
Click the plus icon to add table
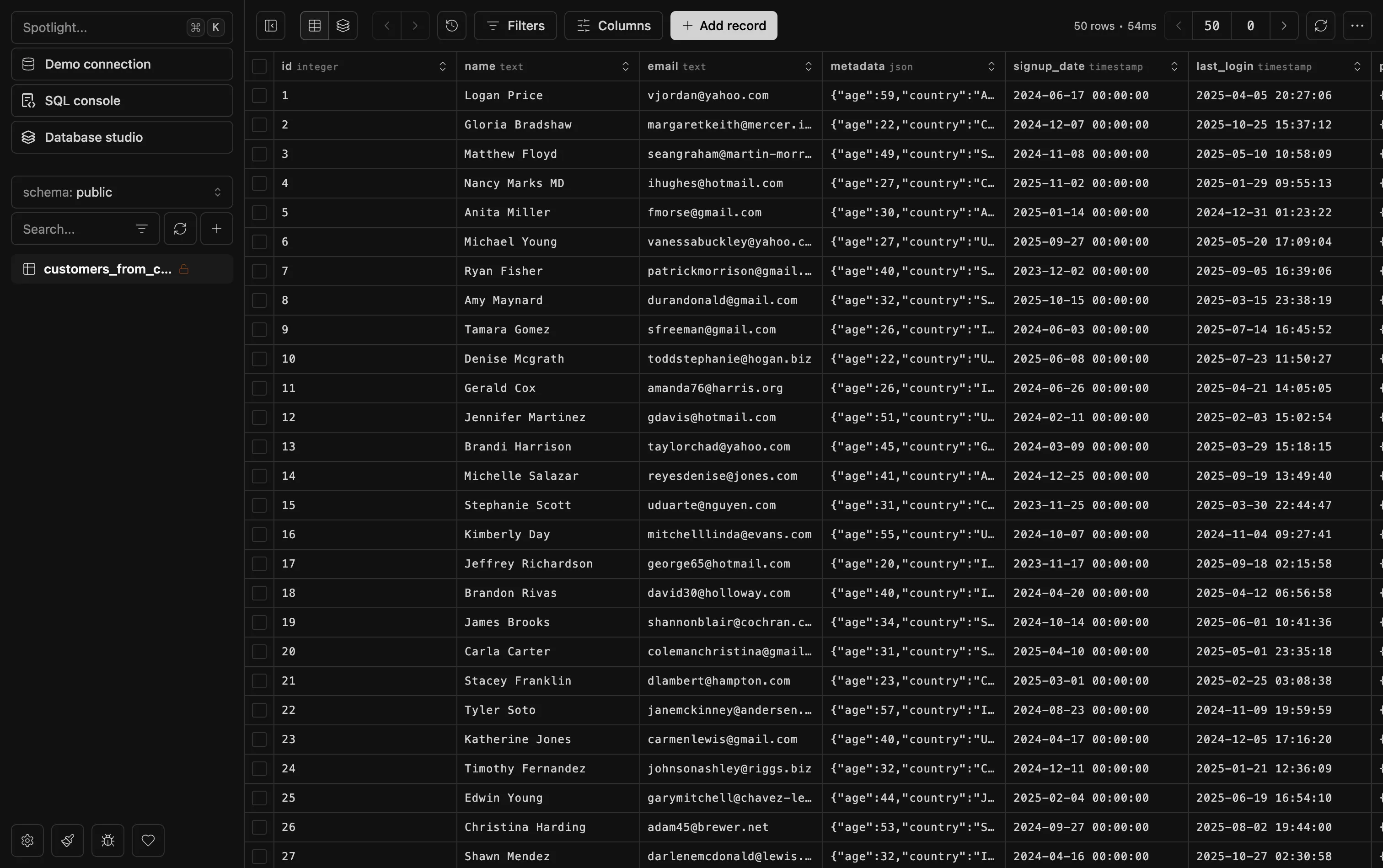click(x=216, y=229)
